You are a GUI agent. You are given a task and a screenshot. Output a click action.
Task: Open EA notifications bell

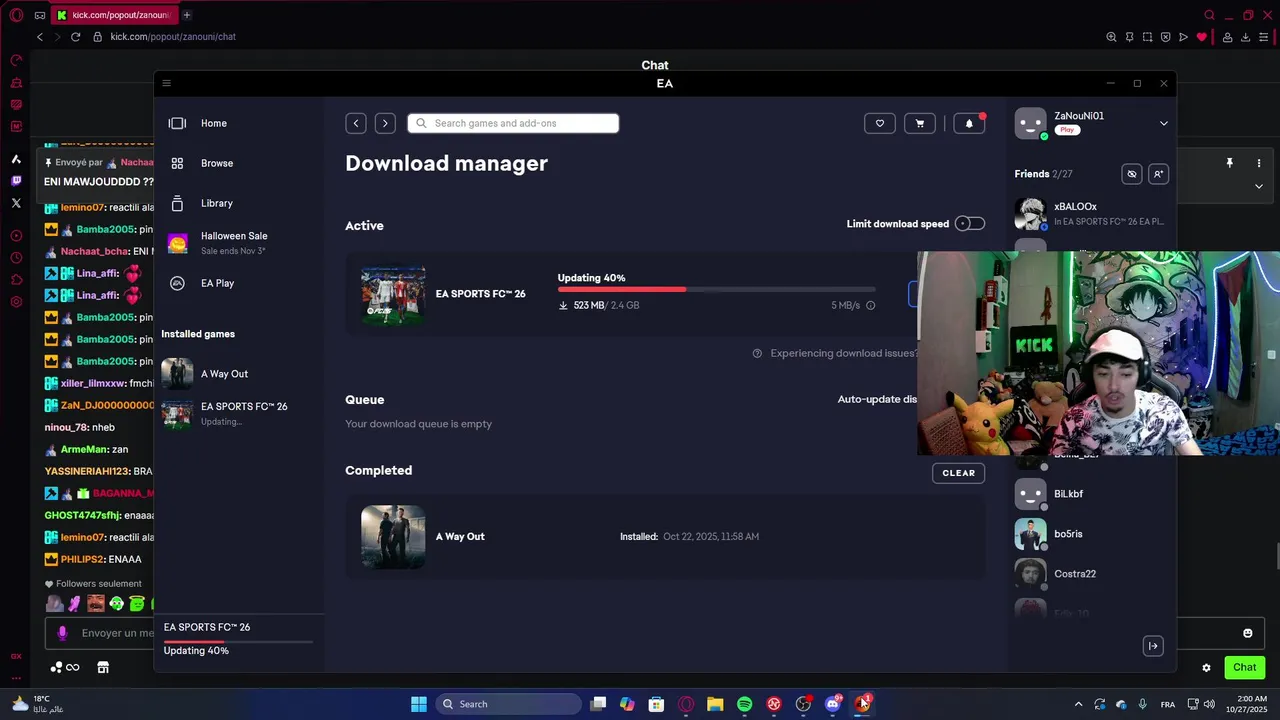pos(969,123)
